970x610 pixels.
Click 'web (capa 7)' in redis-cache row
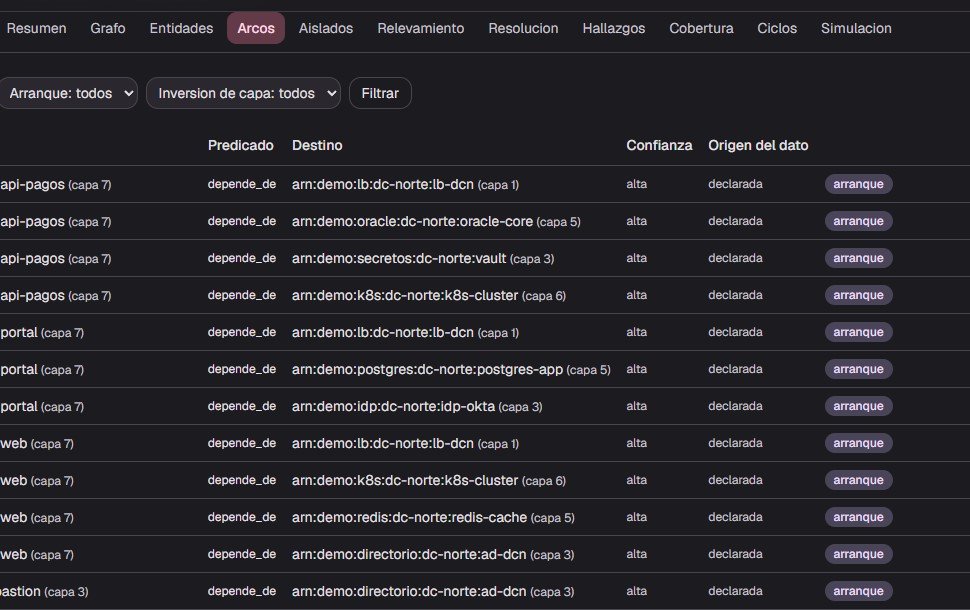(37, 518)
